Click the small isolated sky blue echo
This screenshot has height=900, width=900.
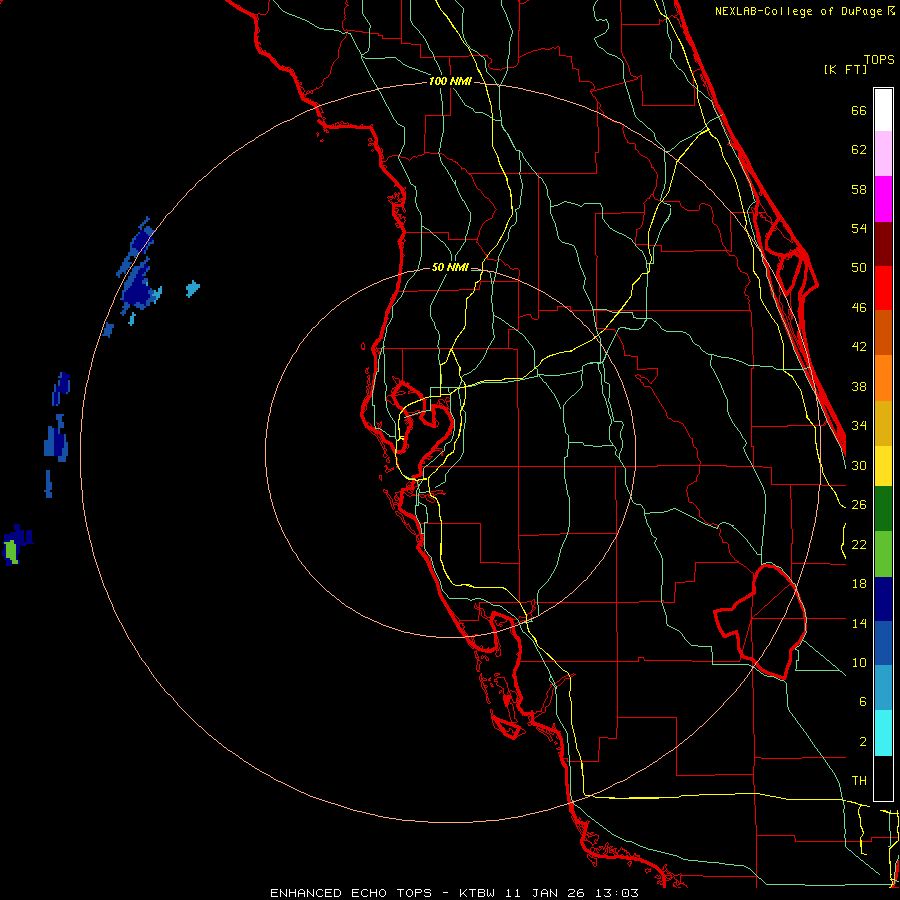(193, 289)
